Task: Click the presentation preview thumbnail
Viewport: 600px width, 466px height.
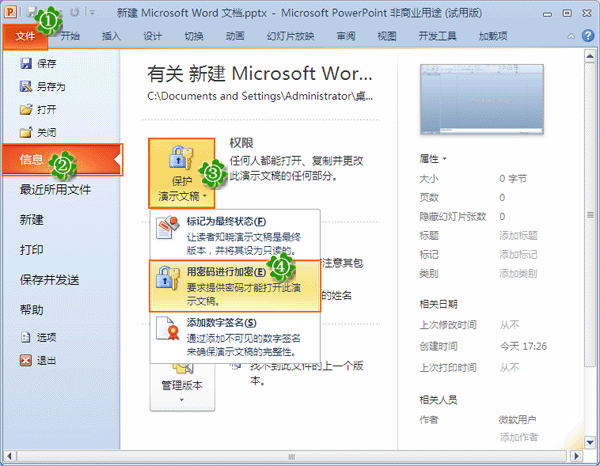Action: (482, 99)
